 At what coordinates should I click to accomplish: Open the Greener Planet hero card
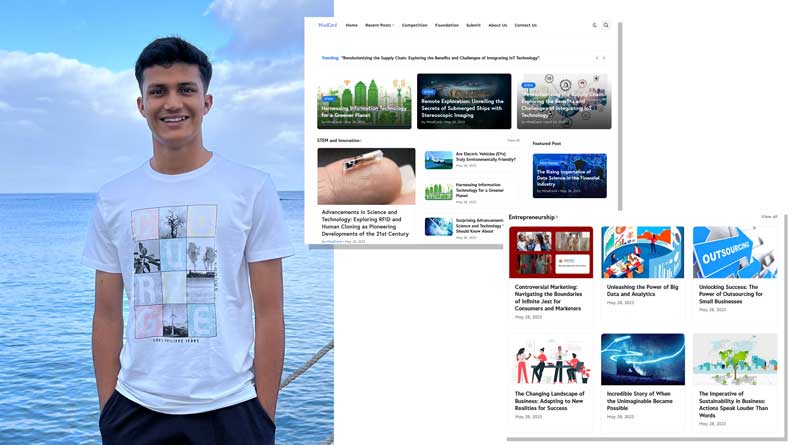pos(364,101)
